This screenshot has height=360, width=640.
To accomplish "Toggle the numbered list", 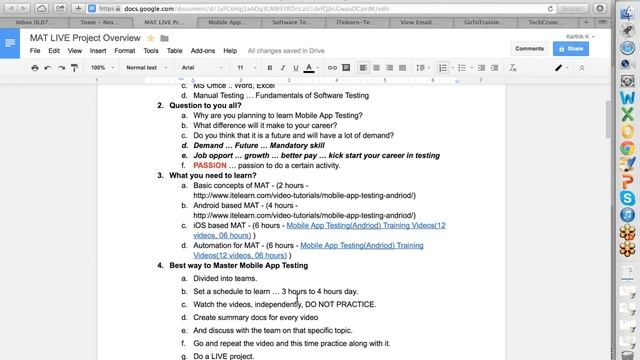I will [443, 68].
